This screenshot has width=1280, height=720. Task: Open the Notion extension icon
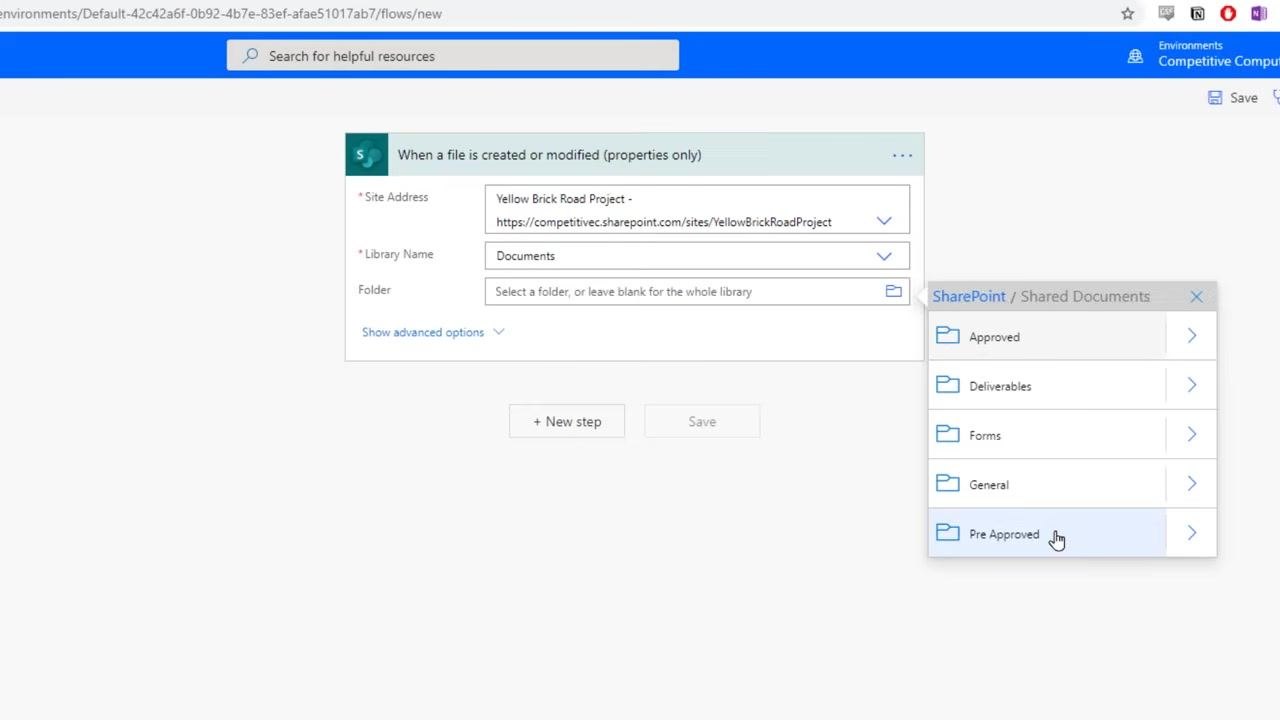pyautogui.click(x=1197, y=14)
